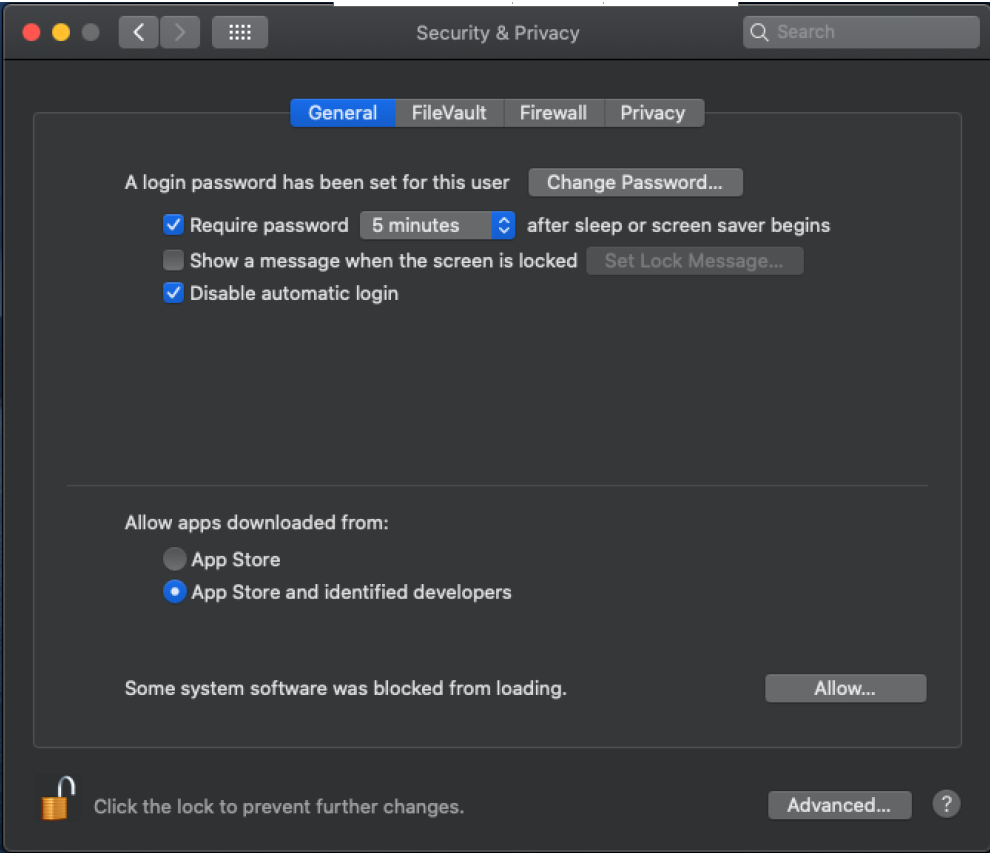The image size is (990, 853).
Task: Show all preferences with the grid icon
Action: point(240,33)
